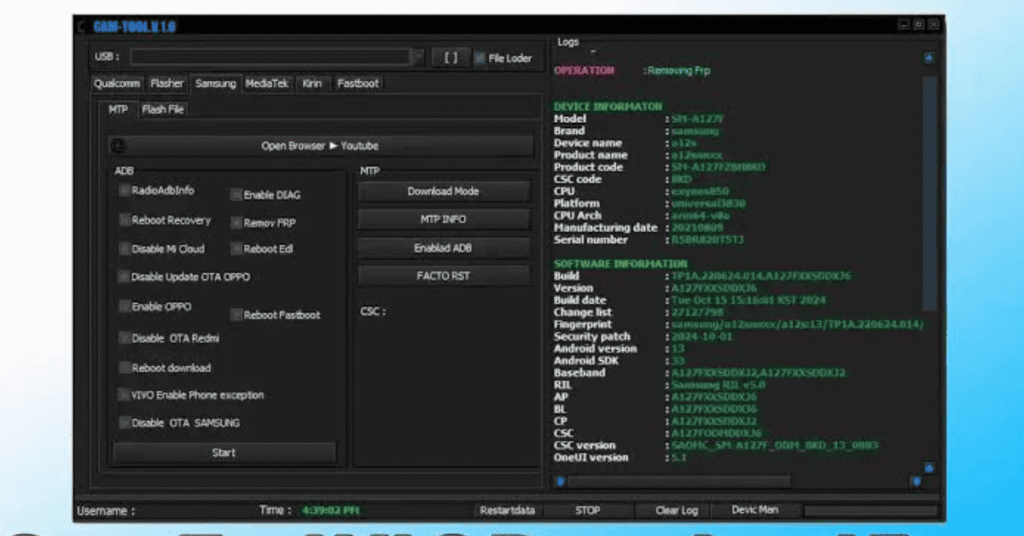
Task: Click the log horizontal scroll-left arrow
Action: [x=560, y=482]
